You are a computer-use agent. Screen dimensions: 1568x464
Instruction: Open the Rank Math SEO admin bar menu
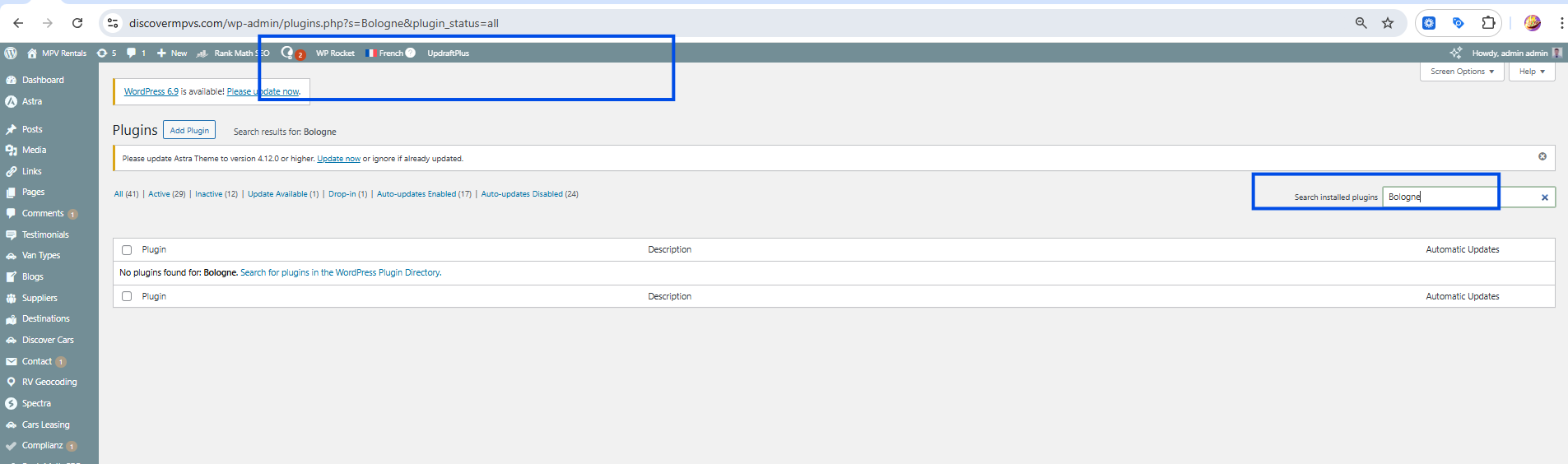(x=233, y=53)
